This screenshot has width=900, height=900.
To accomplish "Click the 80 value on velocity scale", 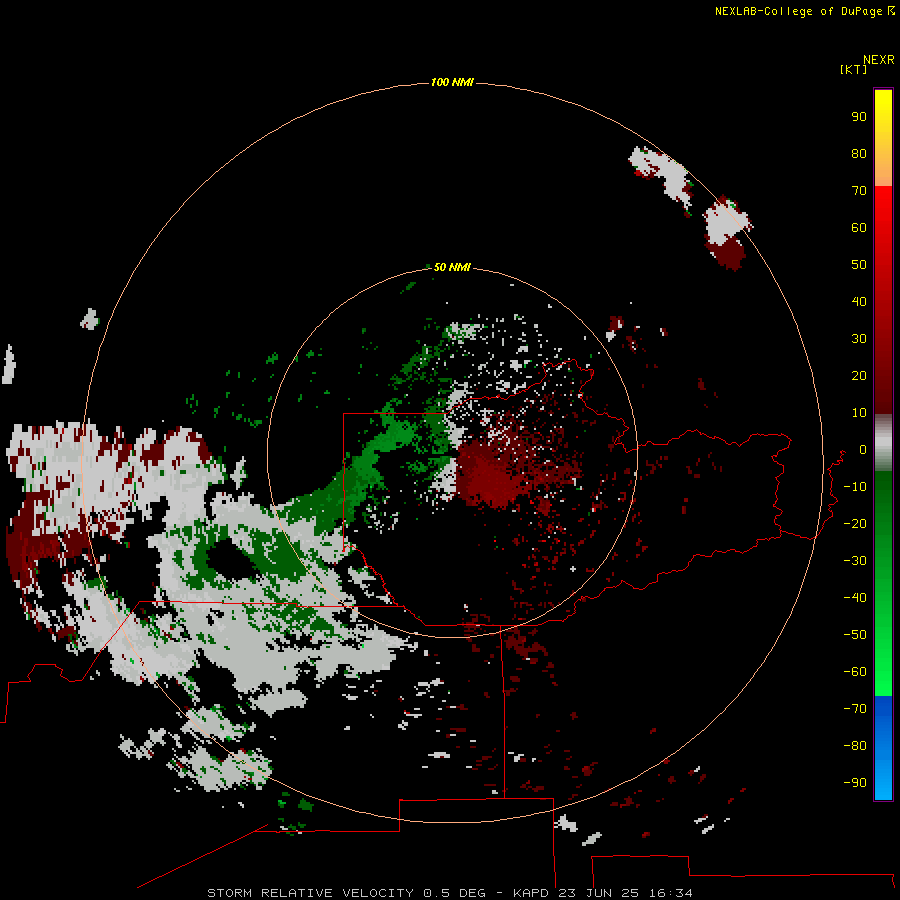I will [859, 153].
